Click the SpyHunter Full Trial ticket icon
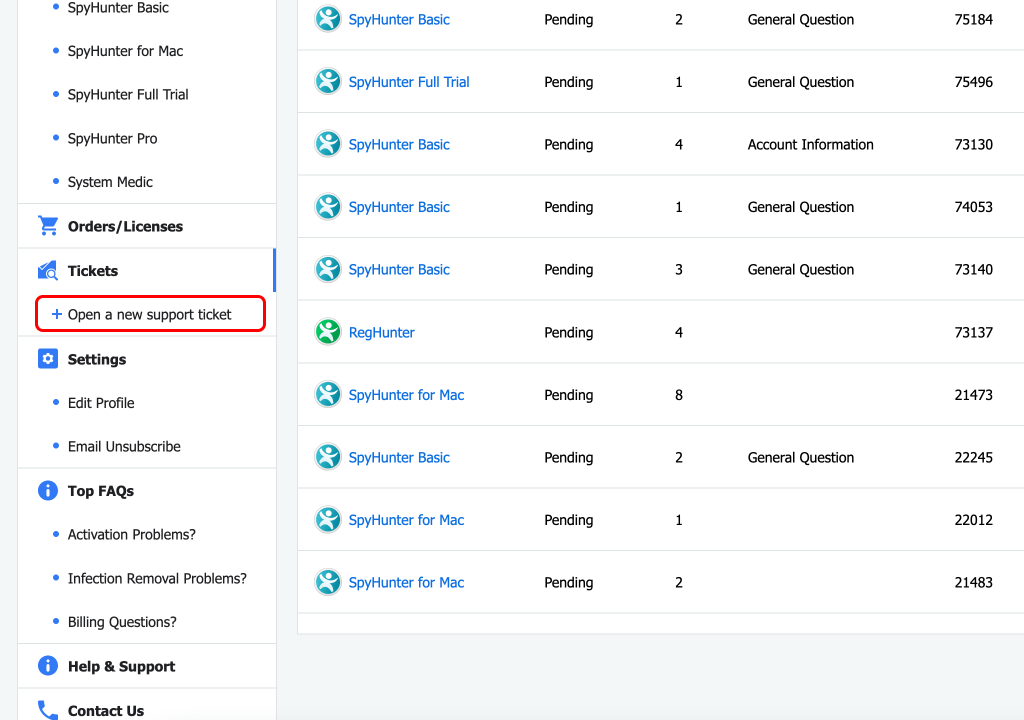The height and width of the screenshot is (720, 1024). click(328, 82)
